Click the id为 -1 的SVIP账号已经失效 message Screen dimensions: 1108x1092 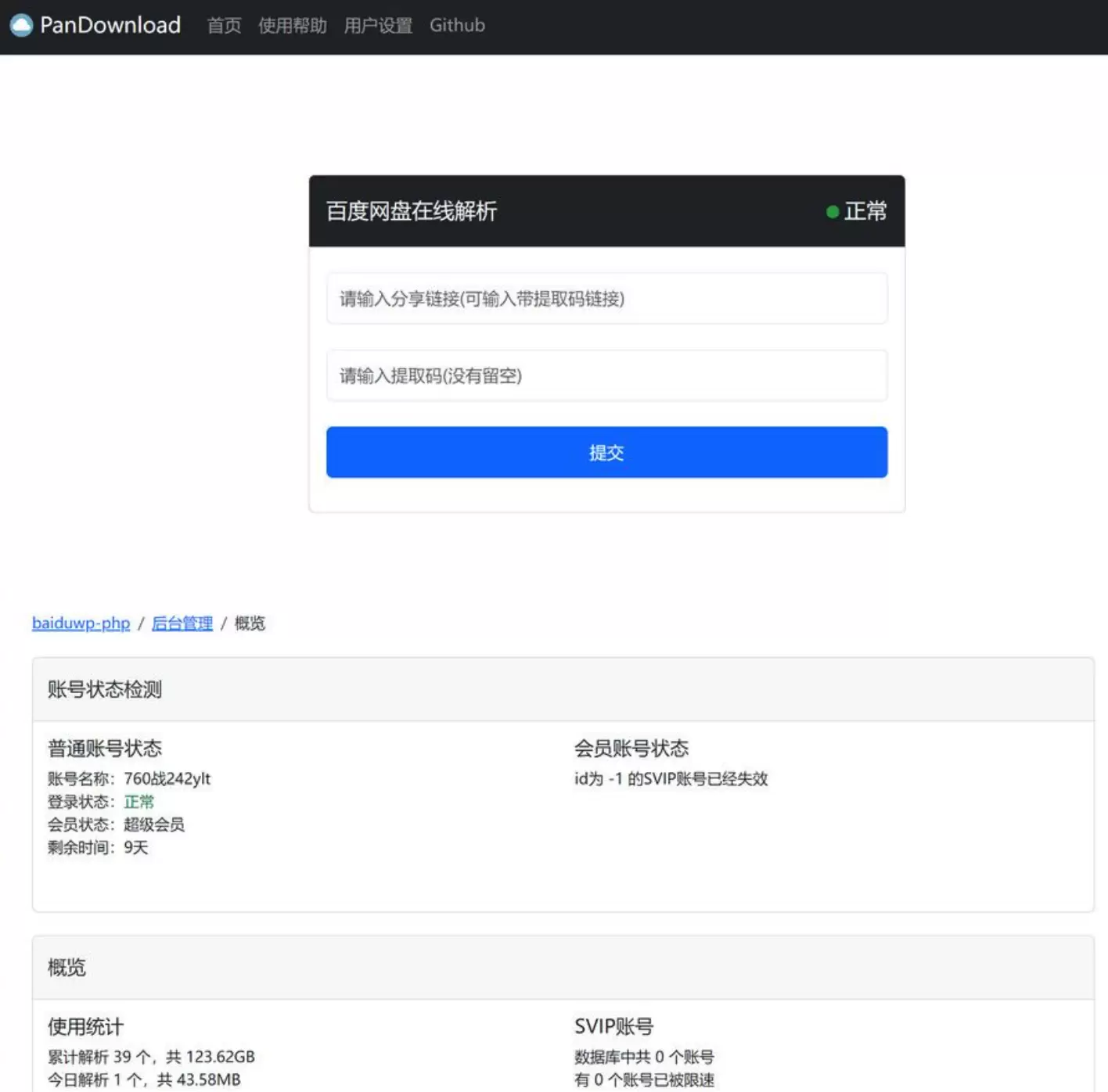671,779
